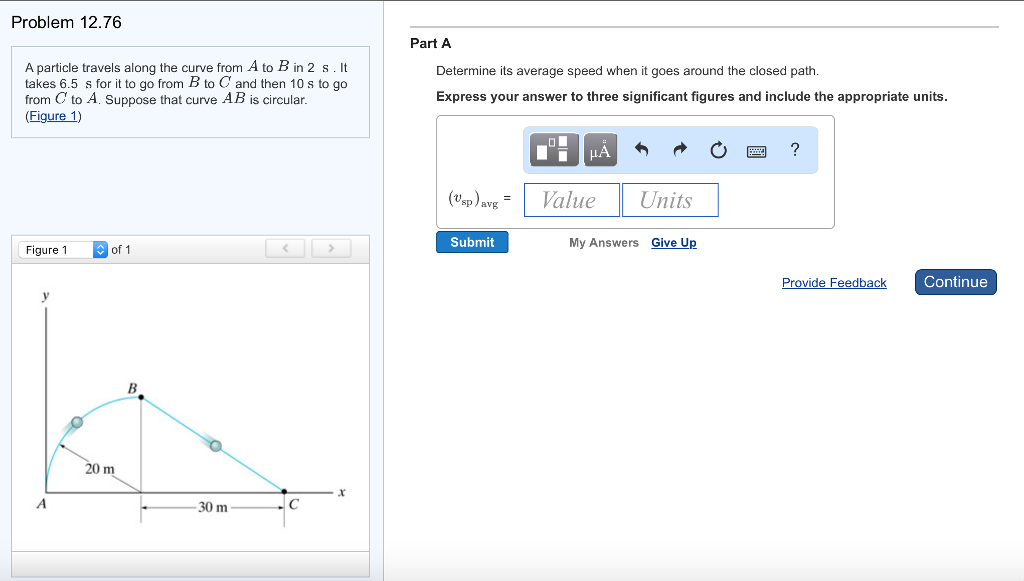Image resolution: width=1024 pixels, height=581 pixels.
Task: Click the My Answers option
Action: click(x=603, y=242)
